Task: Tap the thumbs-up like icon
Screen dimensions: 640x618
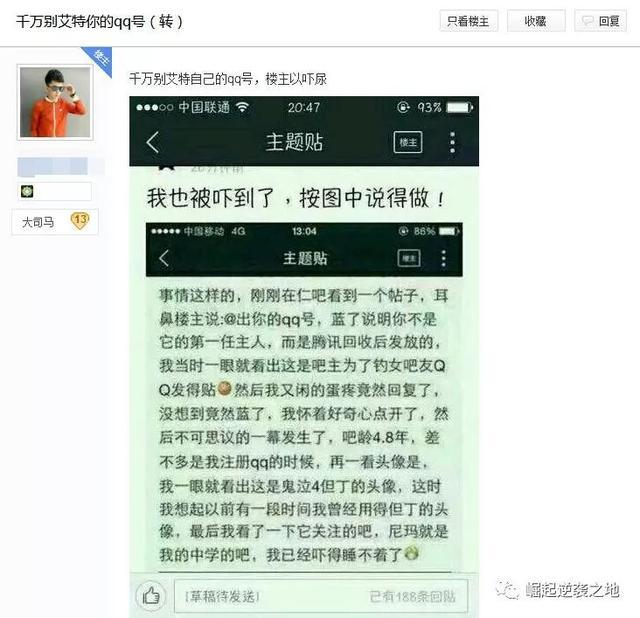Action: point(151,596)
